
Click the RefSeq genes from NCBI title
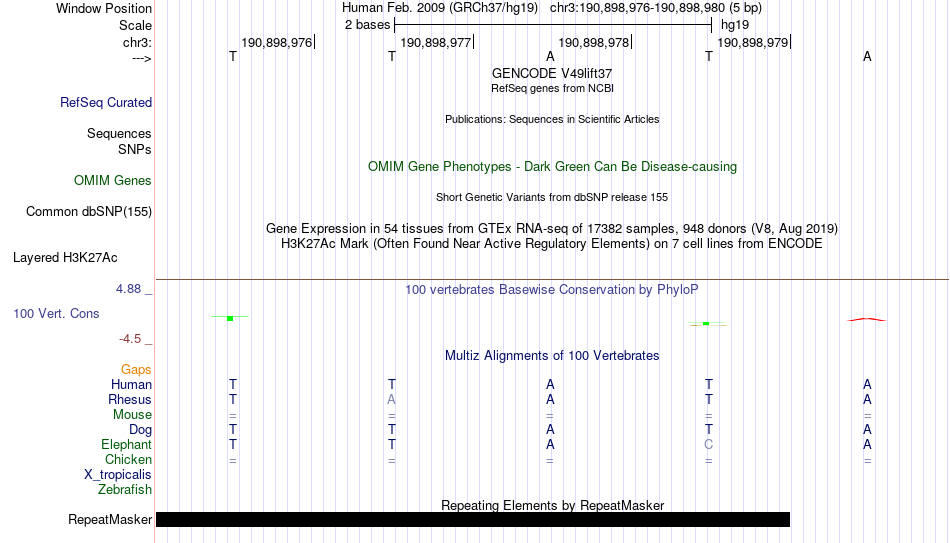point(552,88)
